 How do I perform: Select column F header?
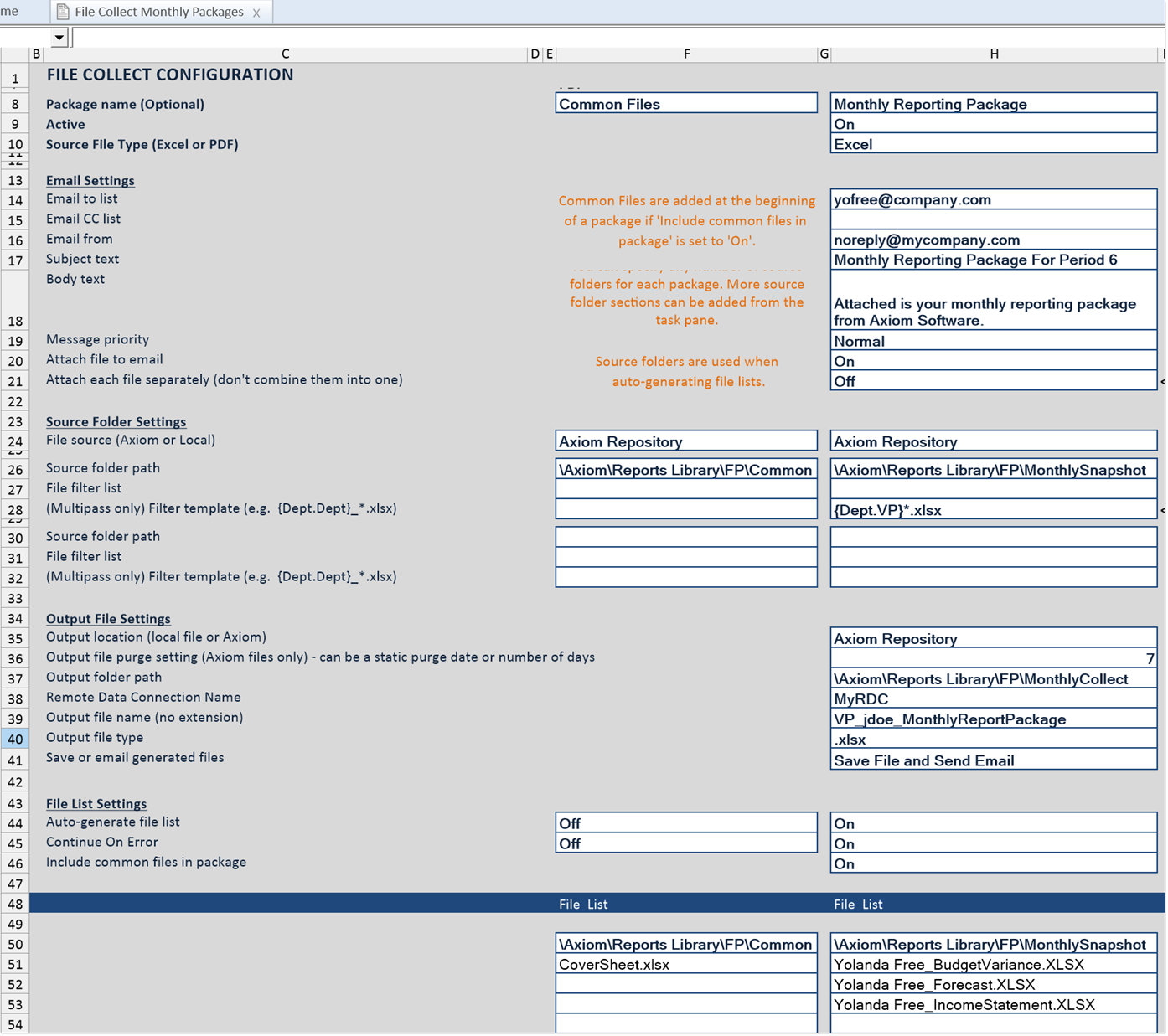(686, 54)
